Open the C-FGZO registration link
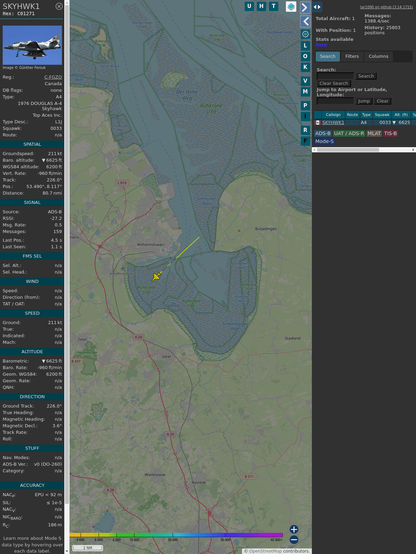 click(x=53, y=77)
